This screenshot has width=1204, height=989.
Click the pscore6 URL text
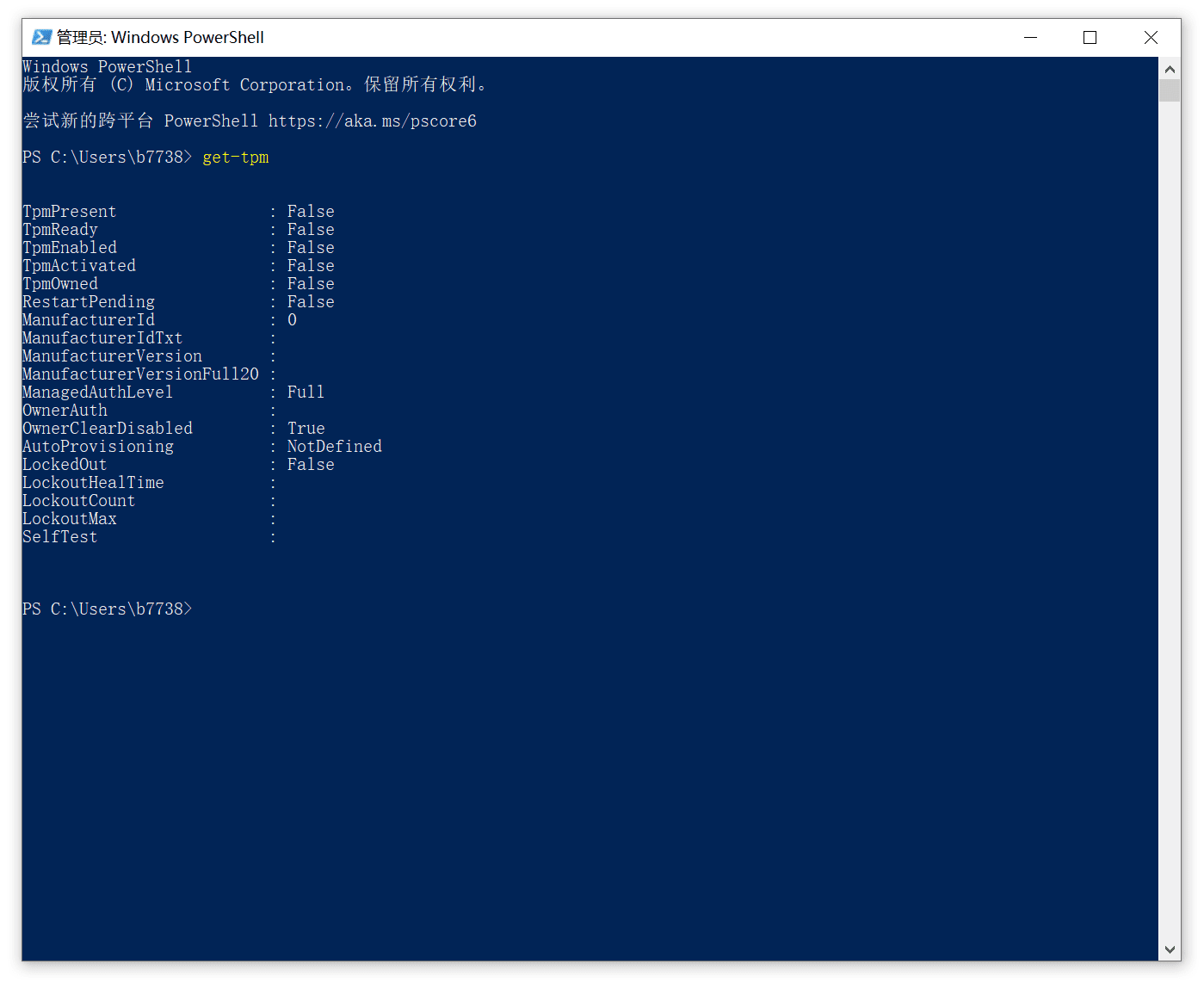click(x=373, y=121)
